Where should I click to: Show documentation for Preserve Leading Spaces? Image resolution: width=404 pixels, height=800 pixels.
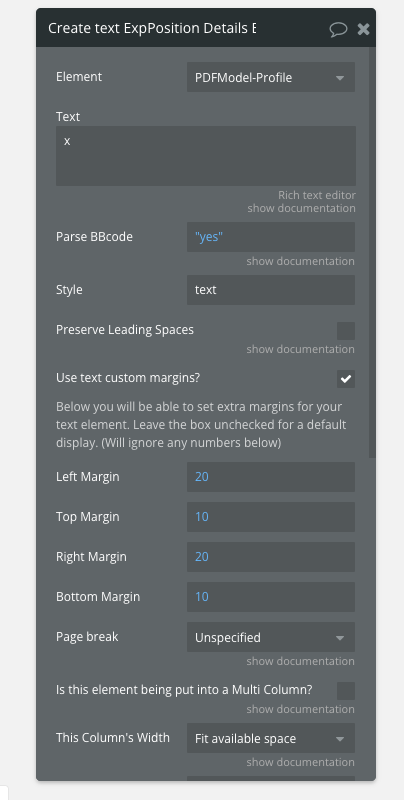tap(300, 349)
